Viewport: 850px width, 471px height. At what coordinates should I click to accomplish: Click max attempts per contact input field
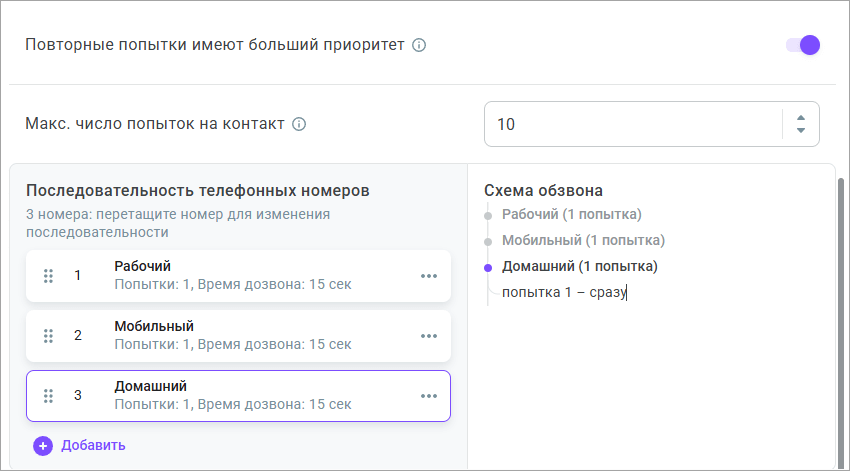click(630, 124)
